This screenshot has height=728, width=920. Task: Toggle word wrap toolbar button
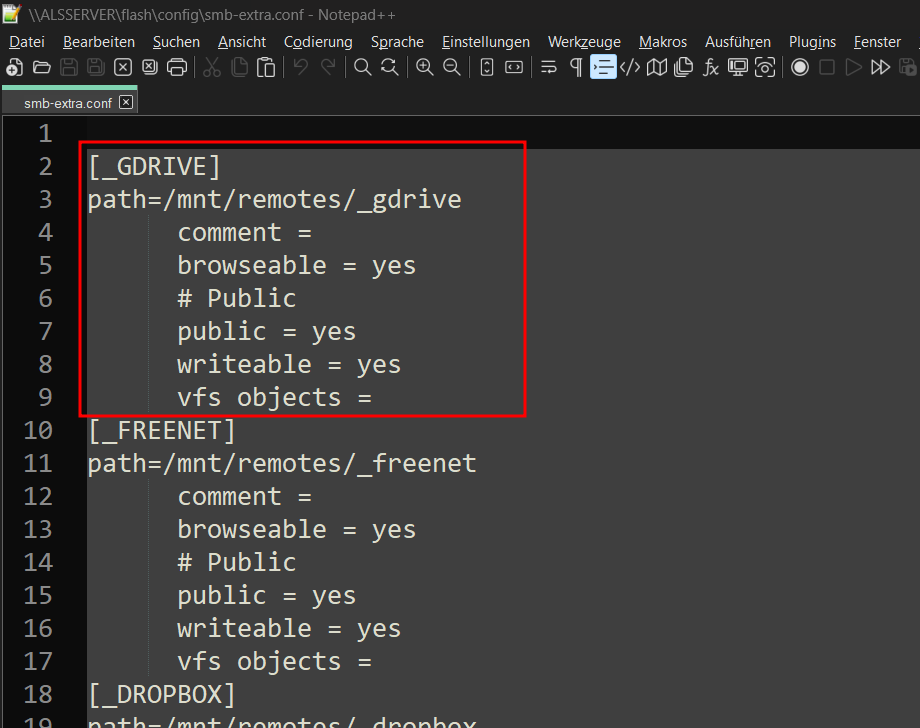549,67
